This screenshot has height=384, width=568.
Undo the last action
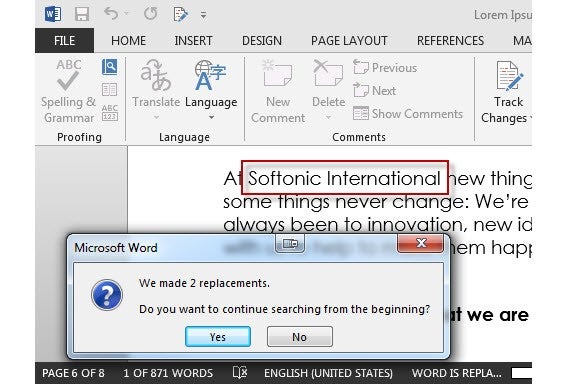(x=111, y=14)
